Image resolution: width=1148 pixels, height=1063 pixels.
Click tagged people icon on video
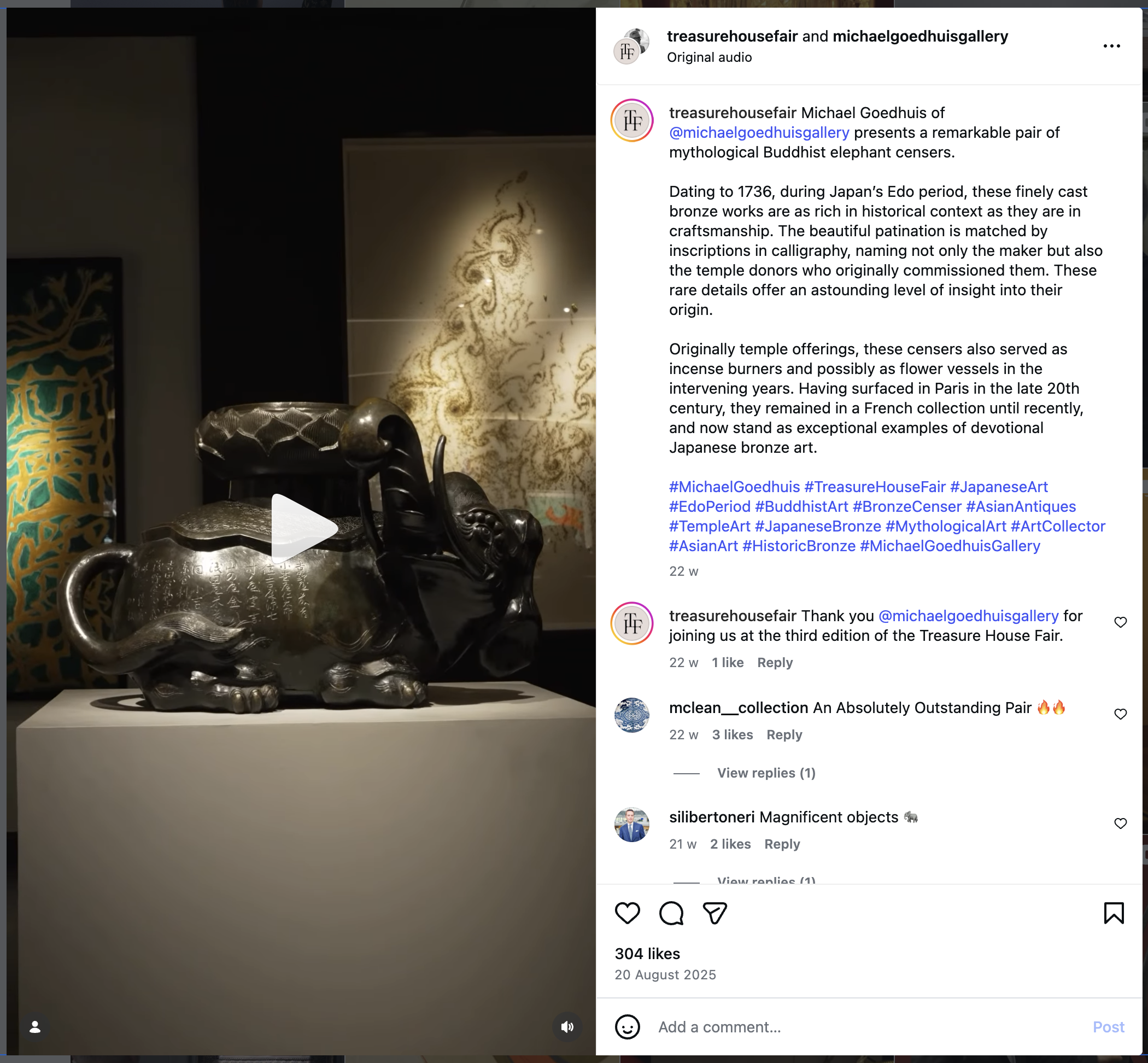(35, 1027)
